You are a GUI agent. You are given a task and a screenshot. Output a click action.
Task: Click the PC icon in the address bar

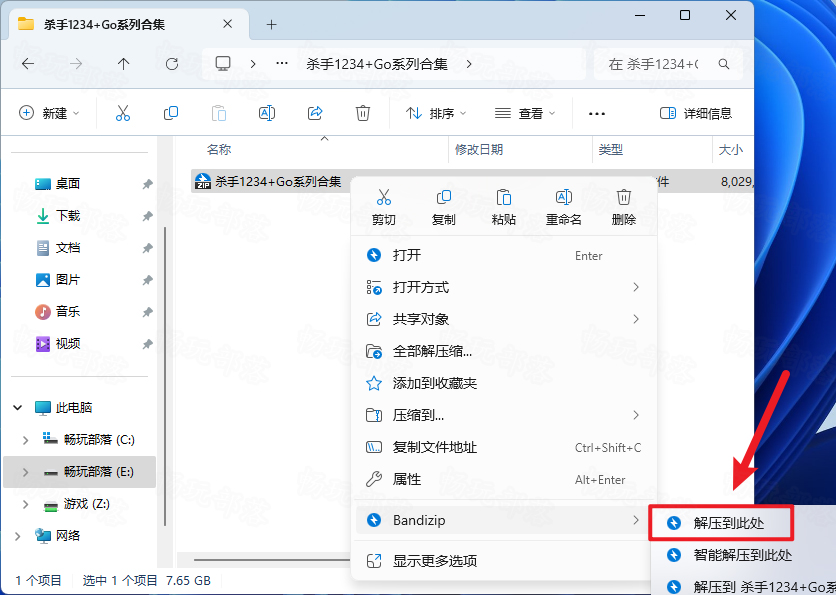[223, 64]
